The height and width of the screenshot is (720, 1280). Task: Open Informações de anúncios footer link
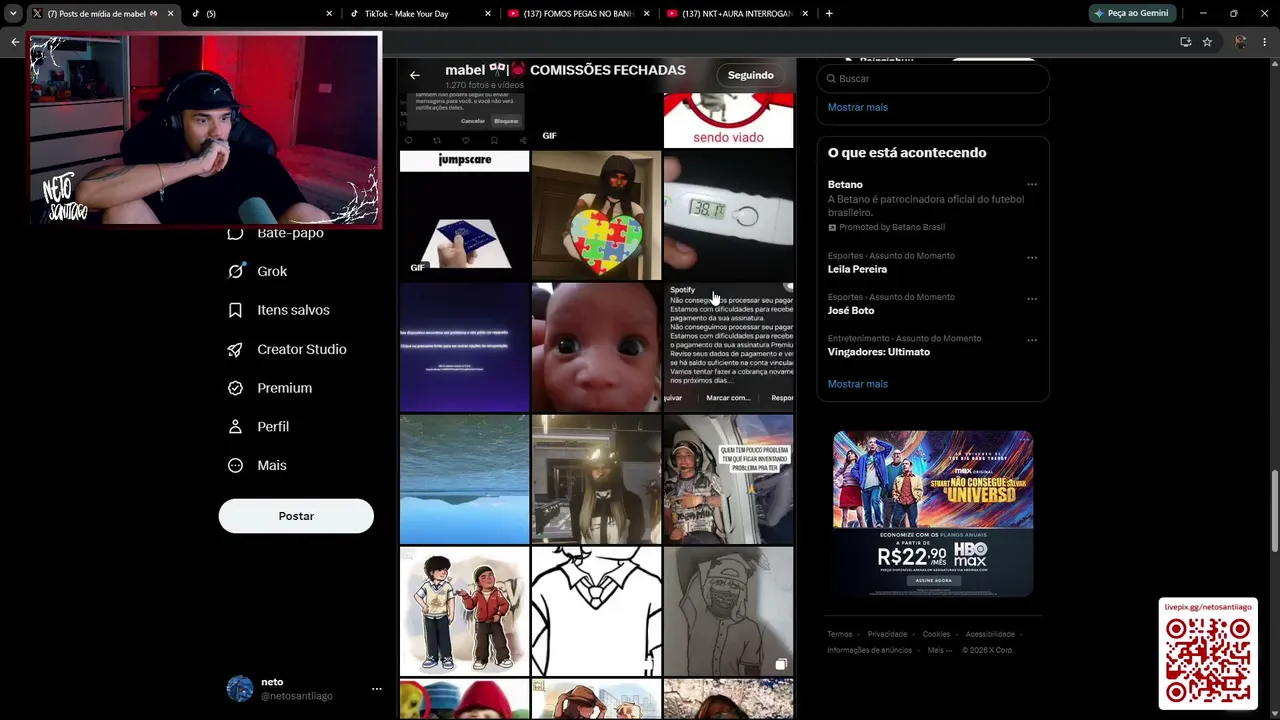[870, 650]
